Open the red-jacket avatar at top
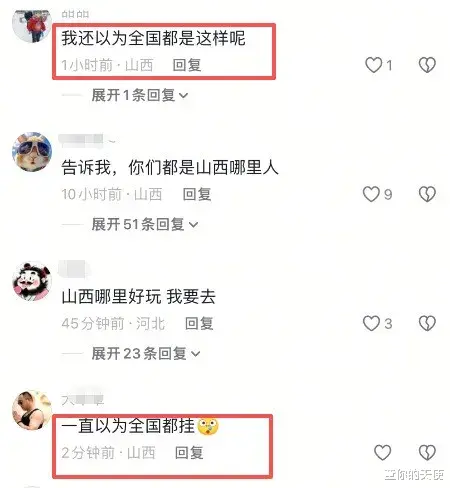450x488 pixels. pos(32,25)
